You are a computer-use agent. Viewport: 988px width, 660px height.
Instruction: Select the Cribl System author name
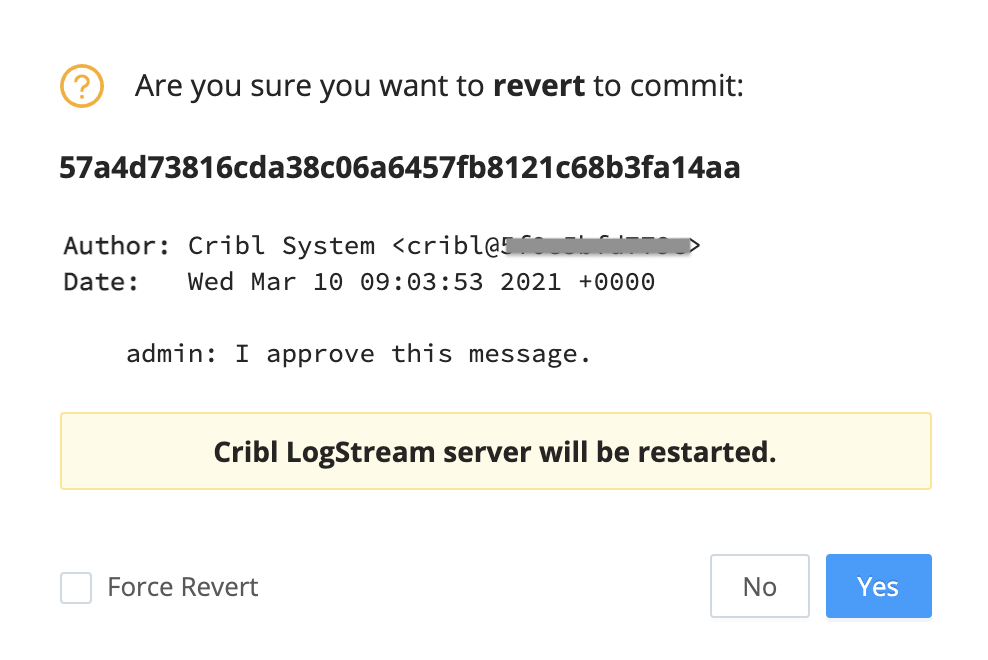(281, 245)
